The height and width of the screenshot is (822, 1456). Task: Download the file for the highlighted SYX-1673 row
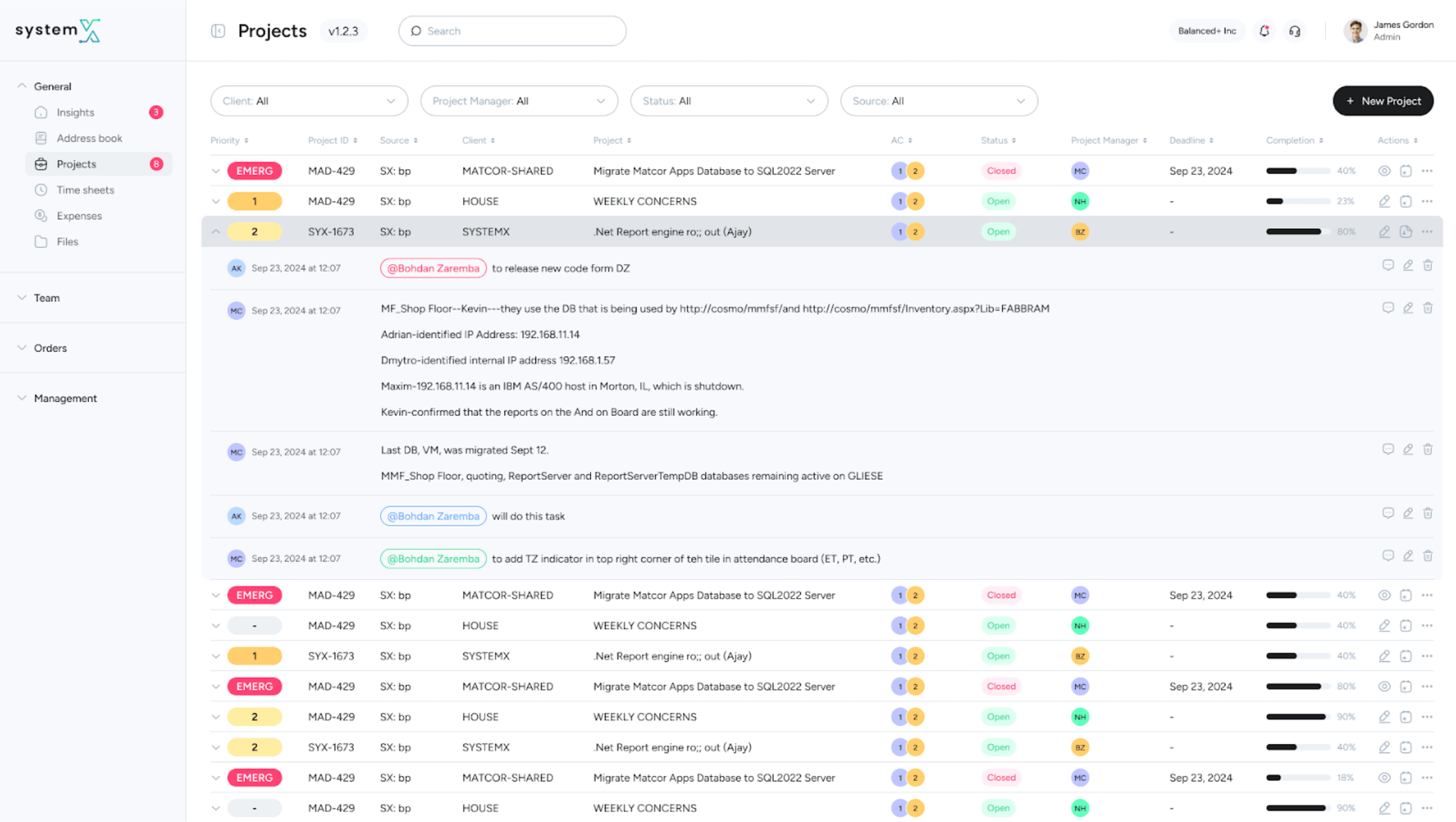[1405, 231]
